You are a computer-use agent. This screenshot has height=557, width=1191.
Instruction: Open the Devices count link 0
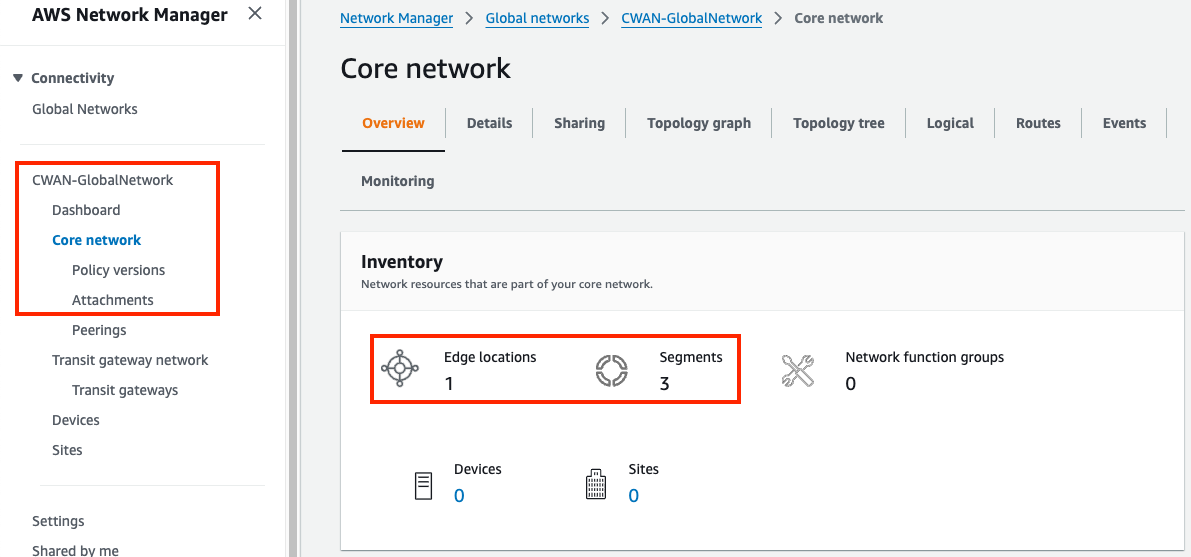coord(459,496)
